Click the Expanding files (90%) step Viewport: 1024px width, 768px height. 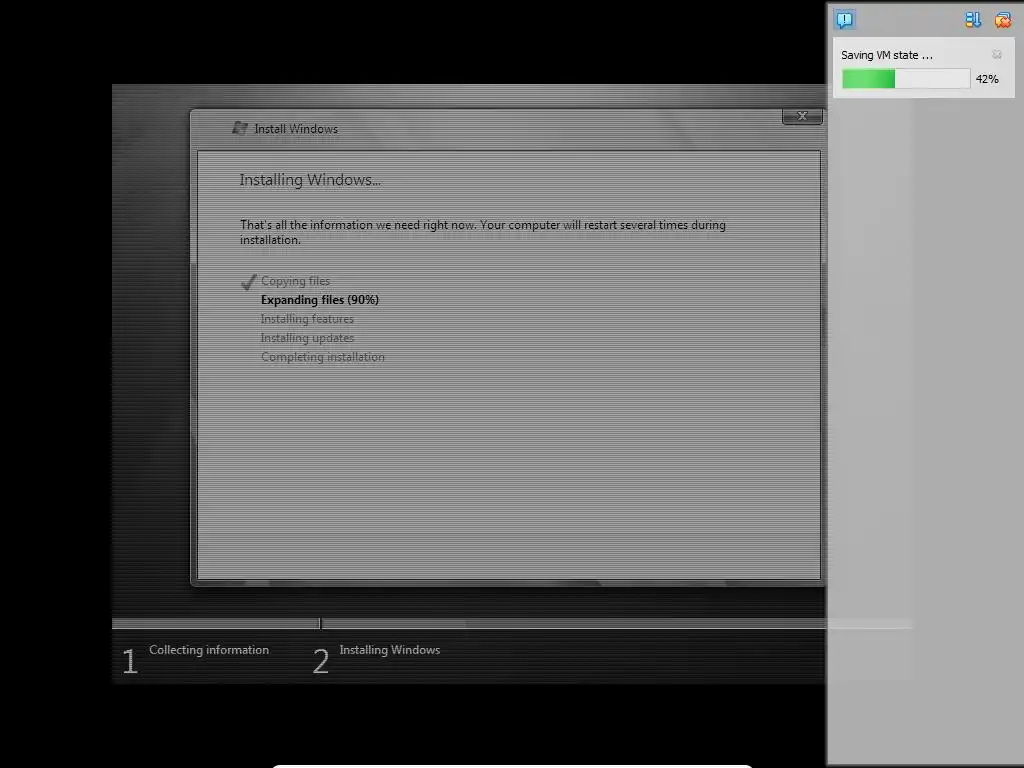320,300
